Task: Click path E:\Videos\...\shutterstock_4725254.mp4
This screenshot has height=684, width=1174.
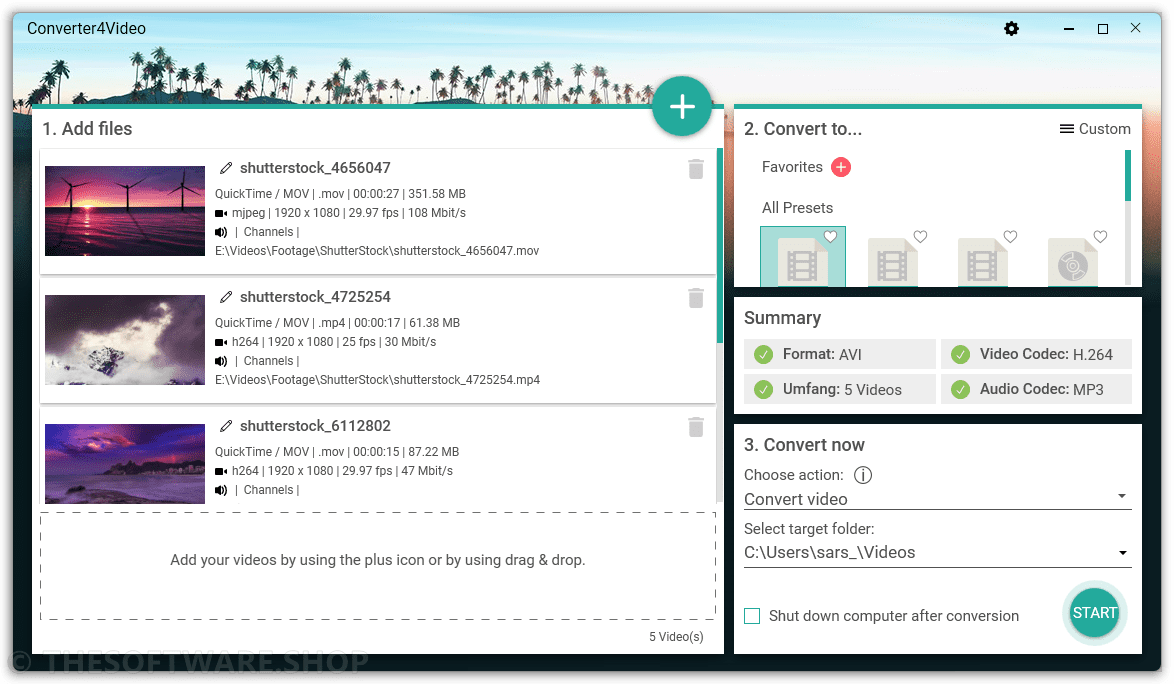Action: click(377, 380)
